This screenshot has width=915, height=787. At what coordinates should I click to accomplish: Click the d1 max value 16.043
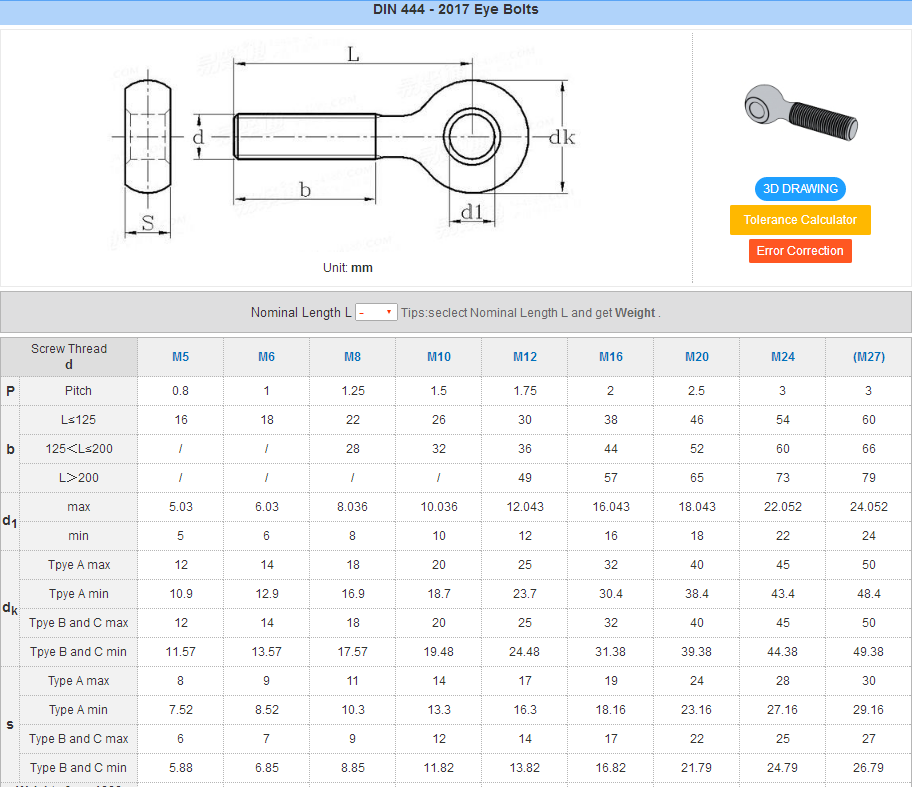click(x=611, y=507)
